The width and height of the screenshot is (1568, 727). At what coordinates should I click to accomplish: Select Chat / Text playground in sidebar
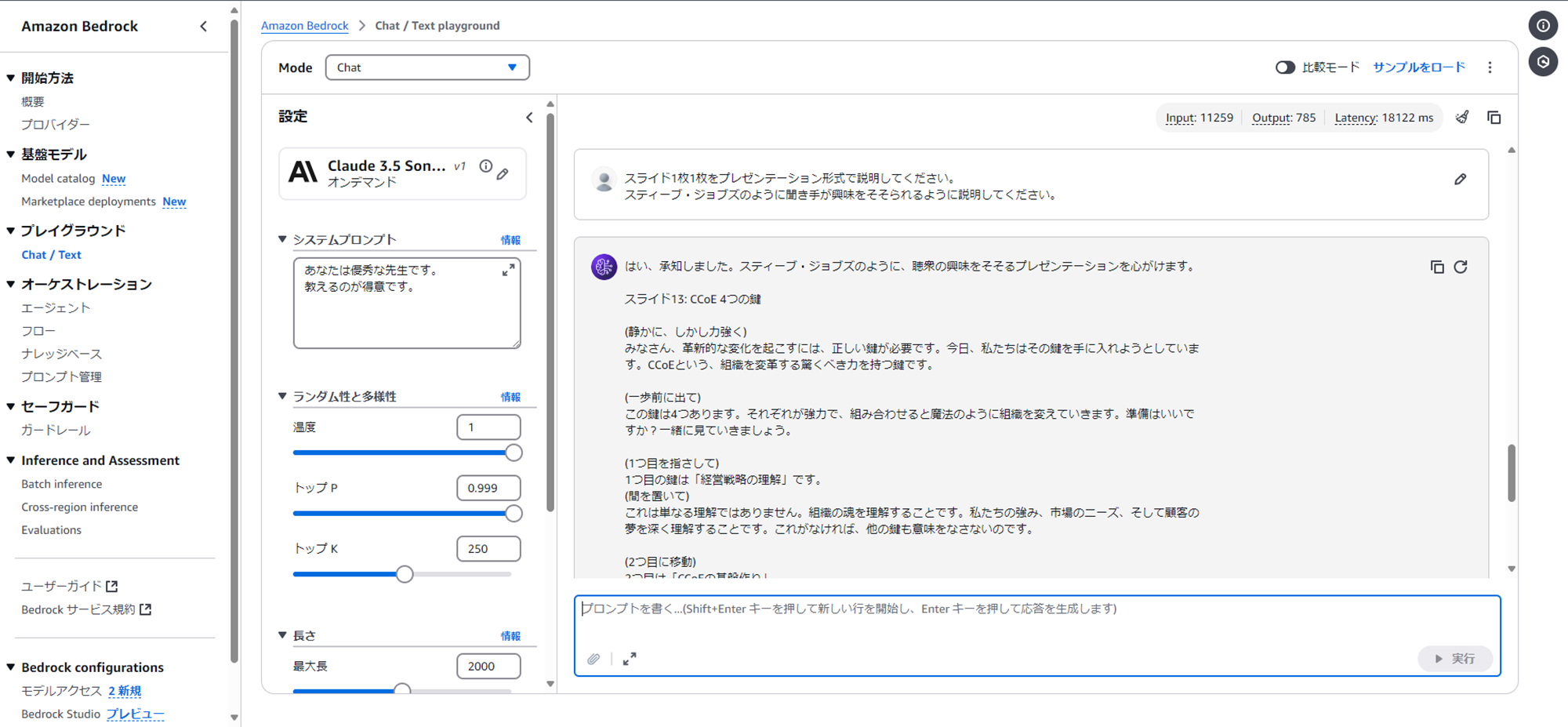click(x=51, y=255)
